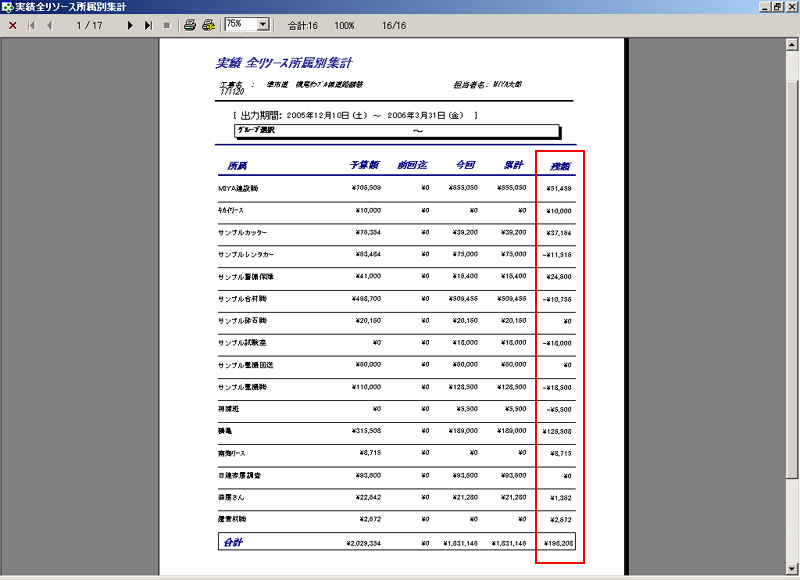The image size is (800, 580).
Task: Click the MIYA建設㈱ row name
Action: click(x=238, y=188)
